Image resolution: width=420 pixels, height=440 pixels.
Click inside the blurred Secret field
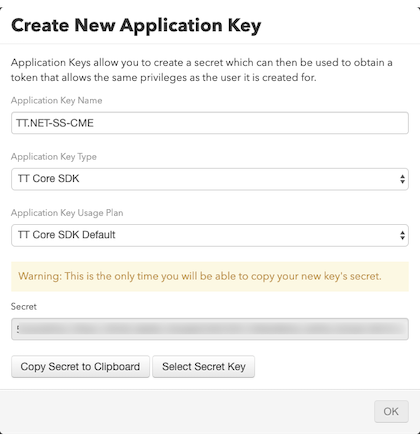coord(210,329)
